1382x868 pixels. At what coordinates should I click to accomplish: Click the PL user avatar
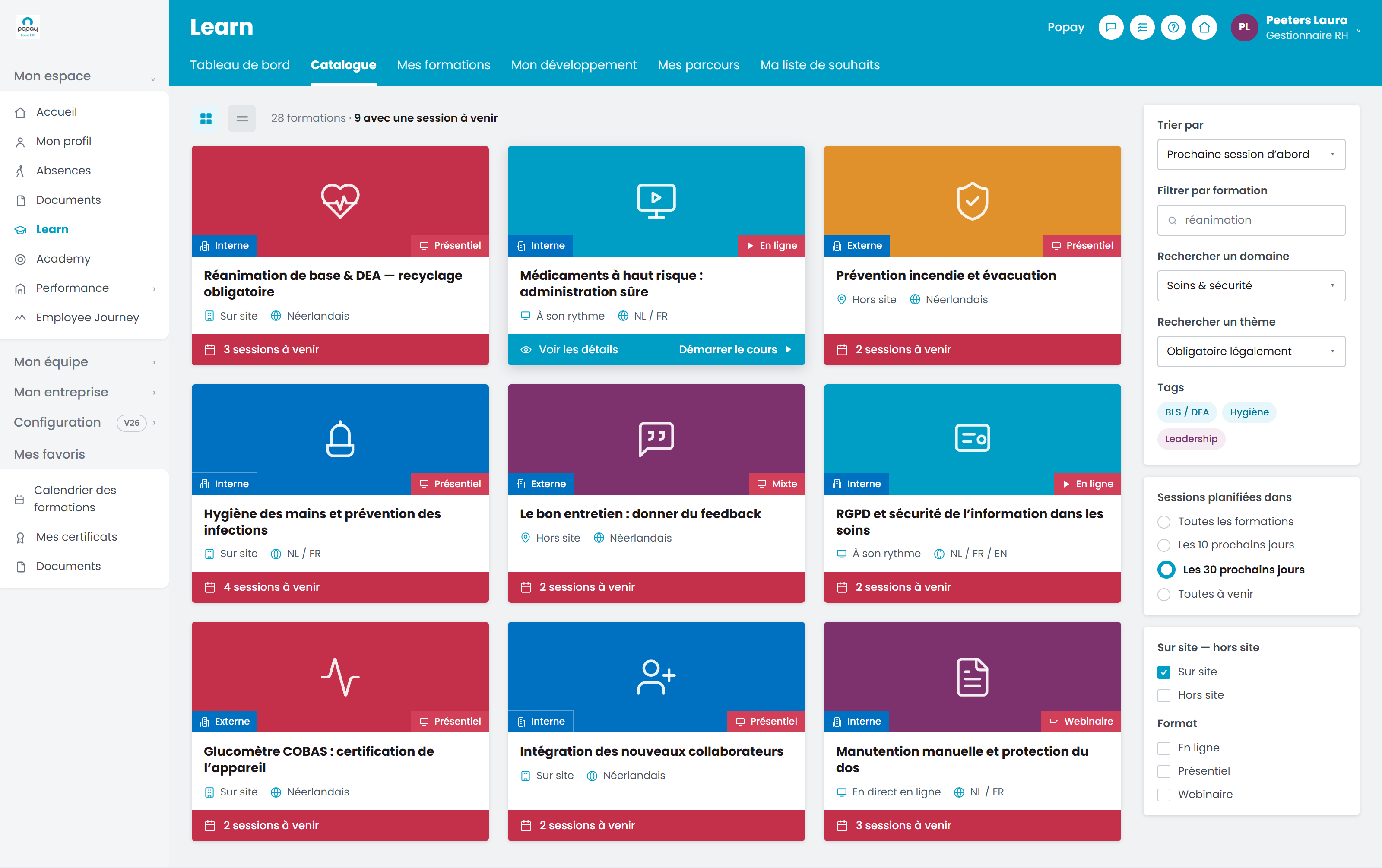click(x=1244, y=27)
